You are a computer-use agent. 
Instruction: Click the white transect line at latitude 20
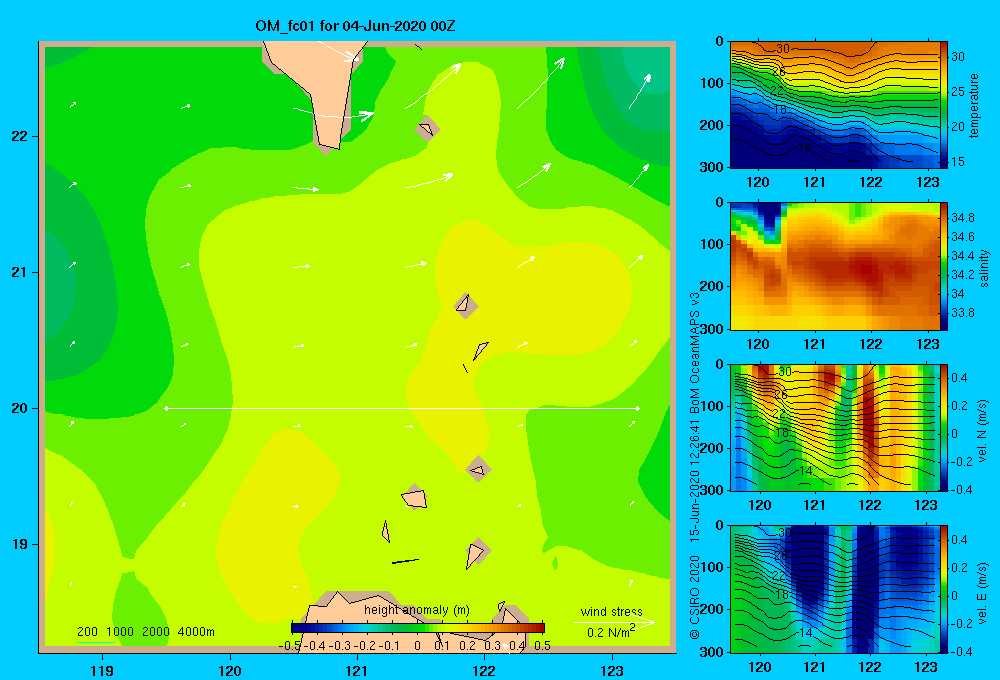click(x=402, y=408)
